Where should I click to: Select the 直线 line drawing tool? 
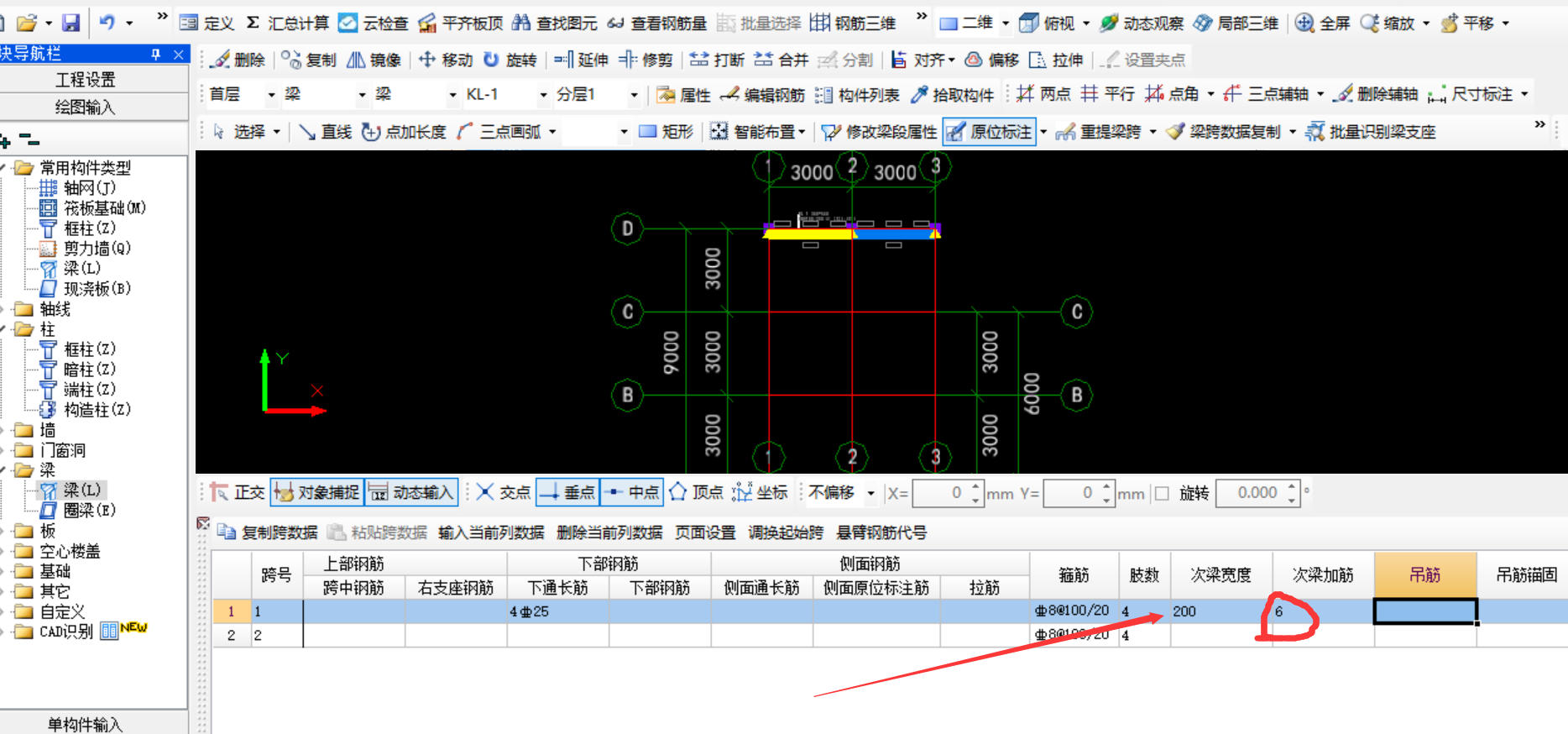click(325, 132)
